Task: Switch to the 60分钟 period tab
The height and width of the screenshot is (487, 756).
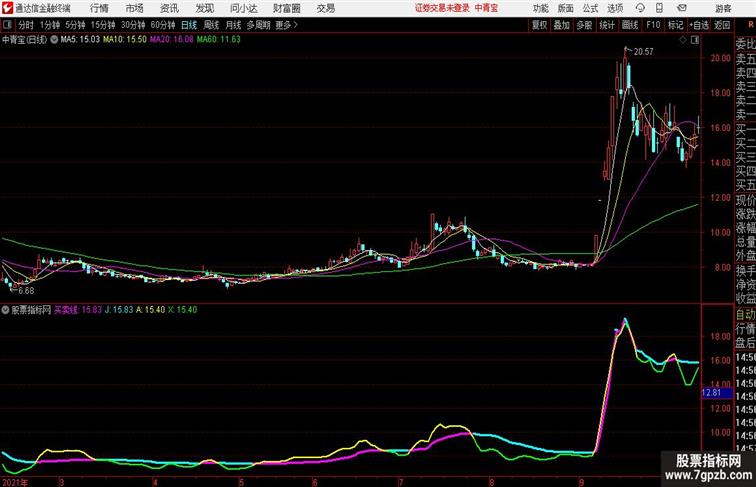Action: [x=163, y=25]
